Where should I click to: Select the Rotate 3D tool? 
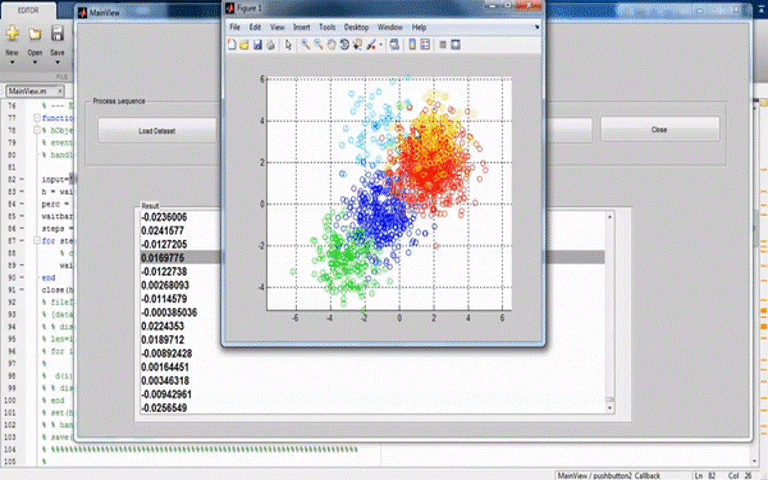344,45
